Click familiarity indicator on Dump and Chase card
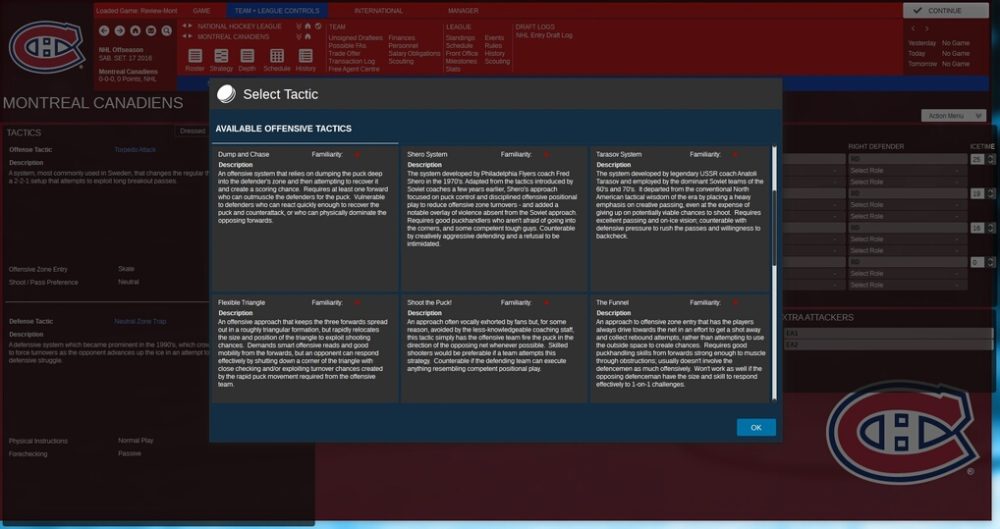The height and width of the screenshot is (529, 1000). [x=357, y=154]
